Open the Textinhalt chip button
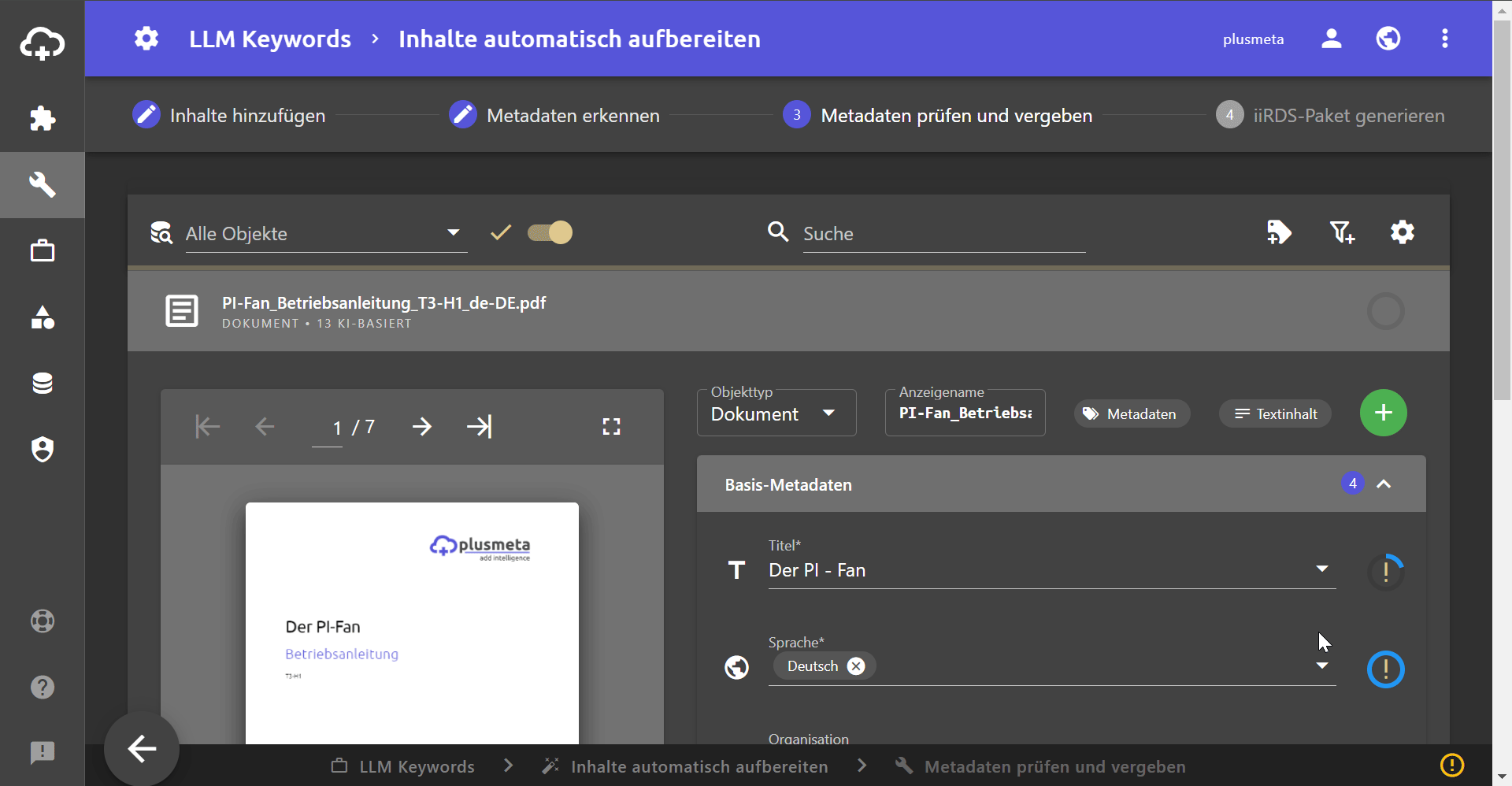Screen dimensions: 1512x786 pyautogui.click(x=1275, y=413)
